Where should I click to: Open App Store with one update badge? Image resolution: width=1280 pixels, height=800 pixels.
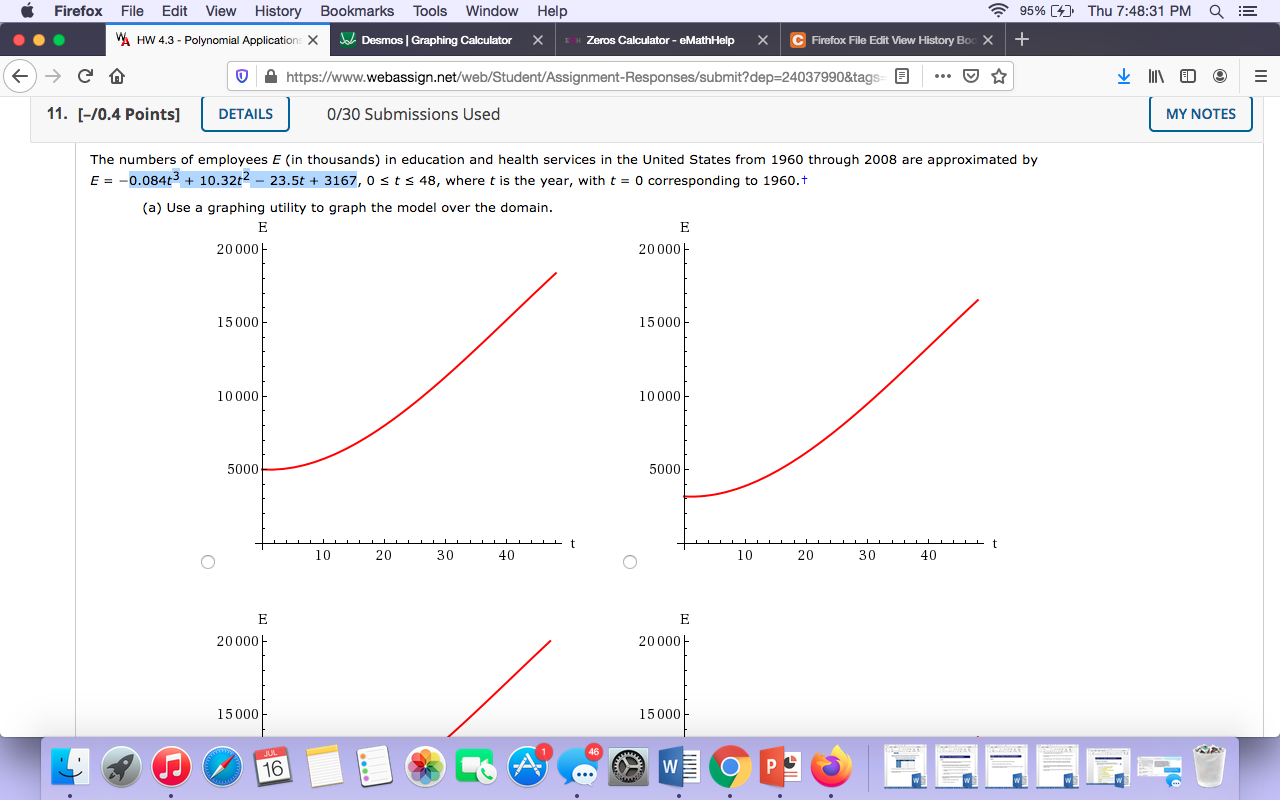pos(528,767)
